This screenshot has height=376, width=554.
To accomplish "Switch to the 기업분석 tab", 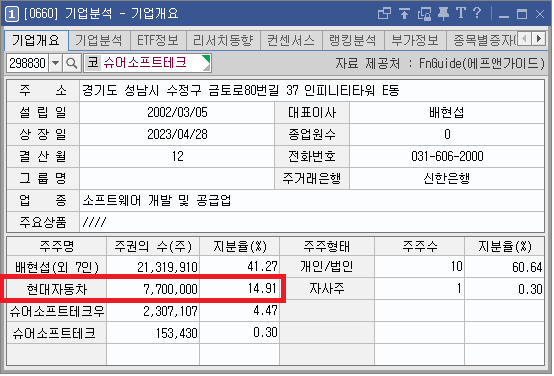I will (99, 41).
